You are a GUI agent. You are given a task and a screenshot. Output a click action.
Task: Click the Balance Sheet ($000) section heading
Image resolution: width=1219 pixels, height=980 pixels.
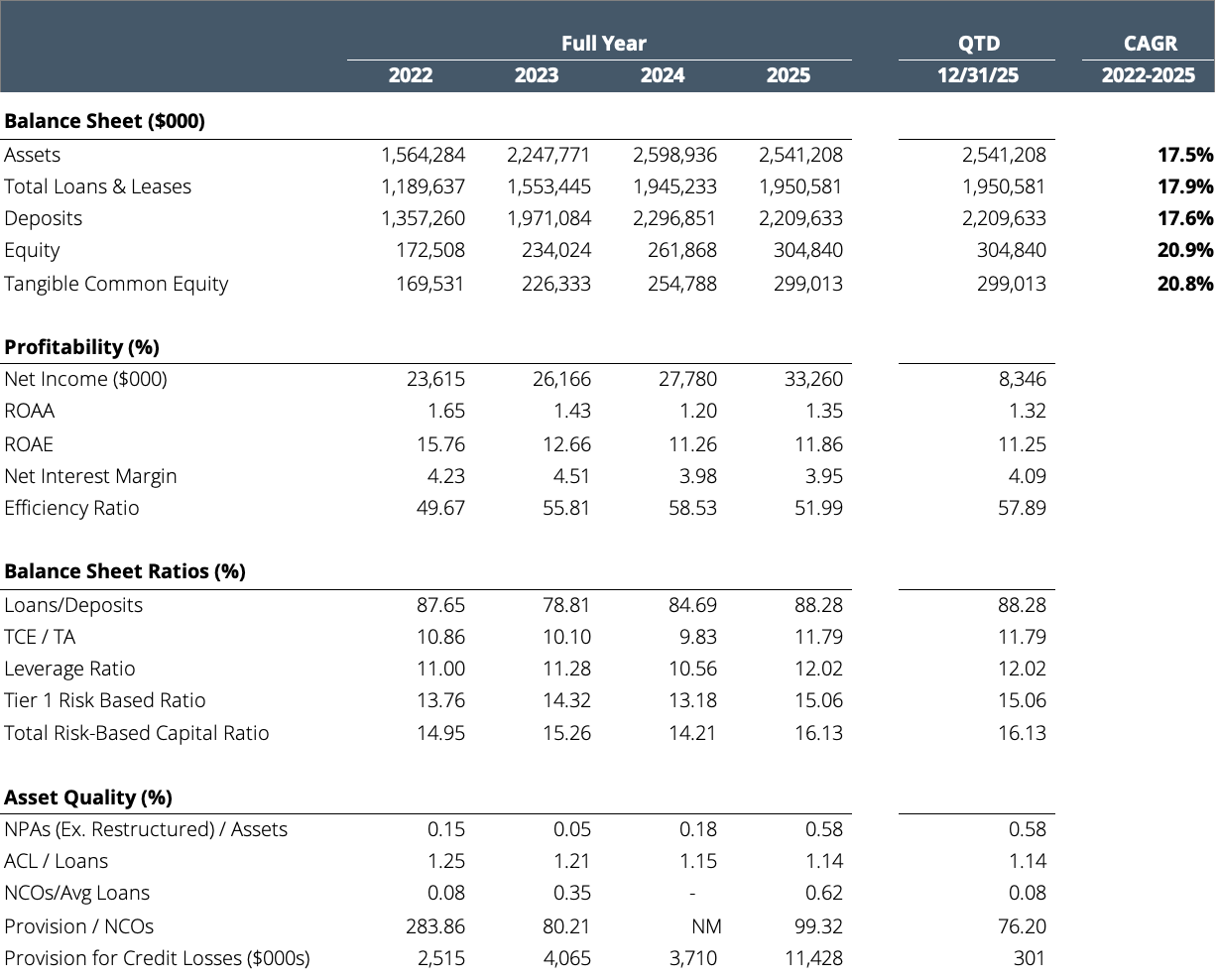104,121
